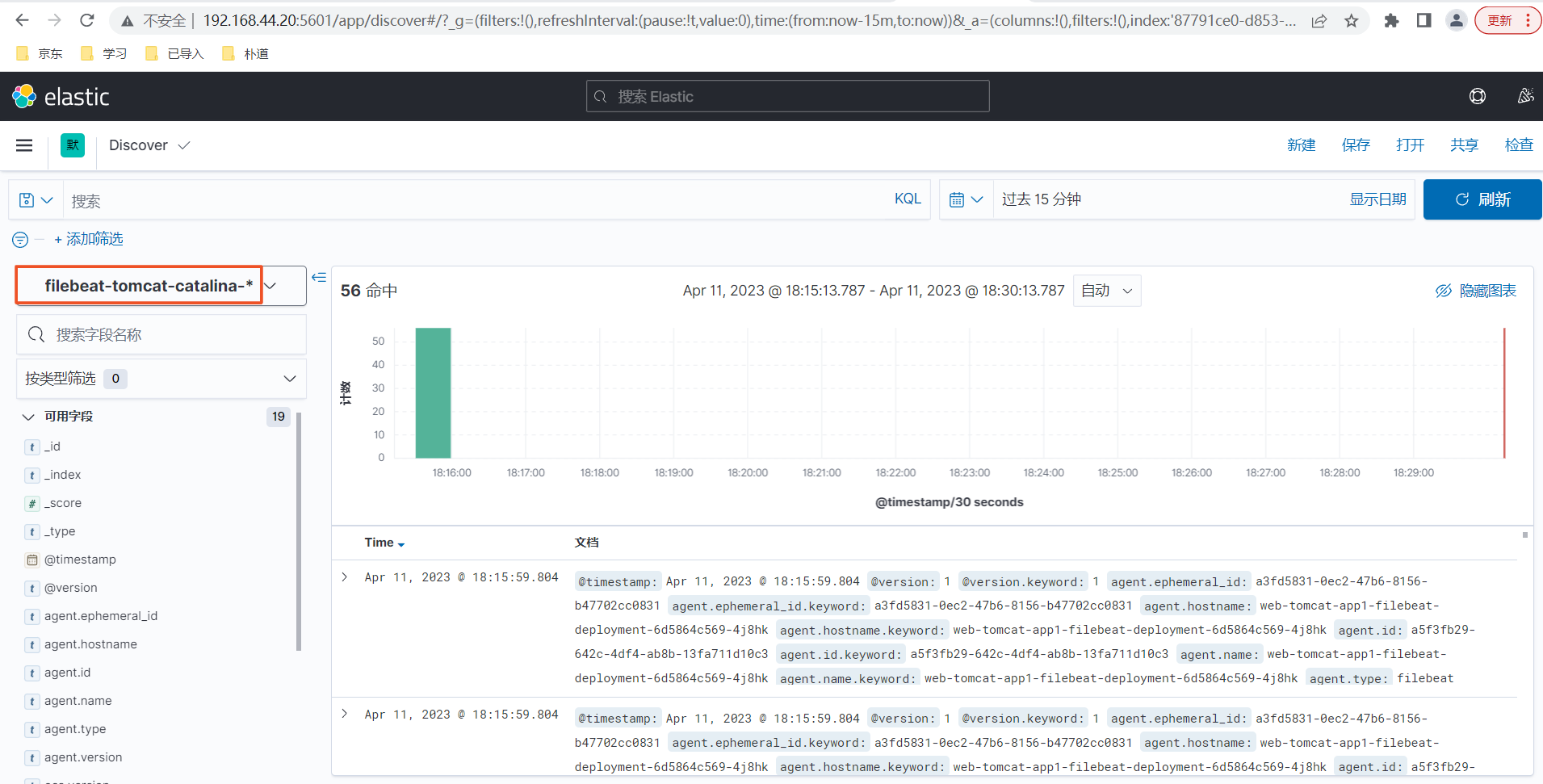Toggle Time column sort order
Viewport: 1543px width, 784px height.
click(384, 543)
